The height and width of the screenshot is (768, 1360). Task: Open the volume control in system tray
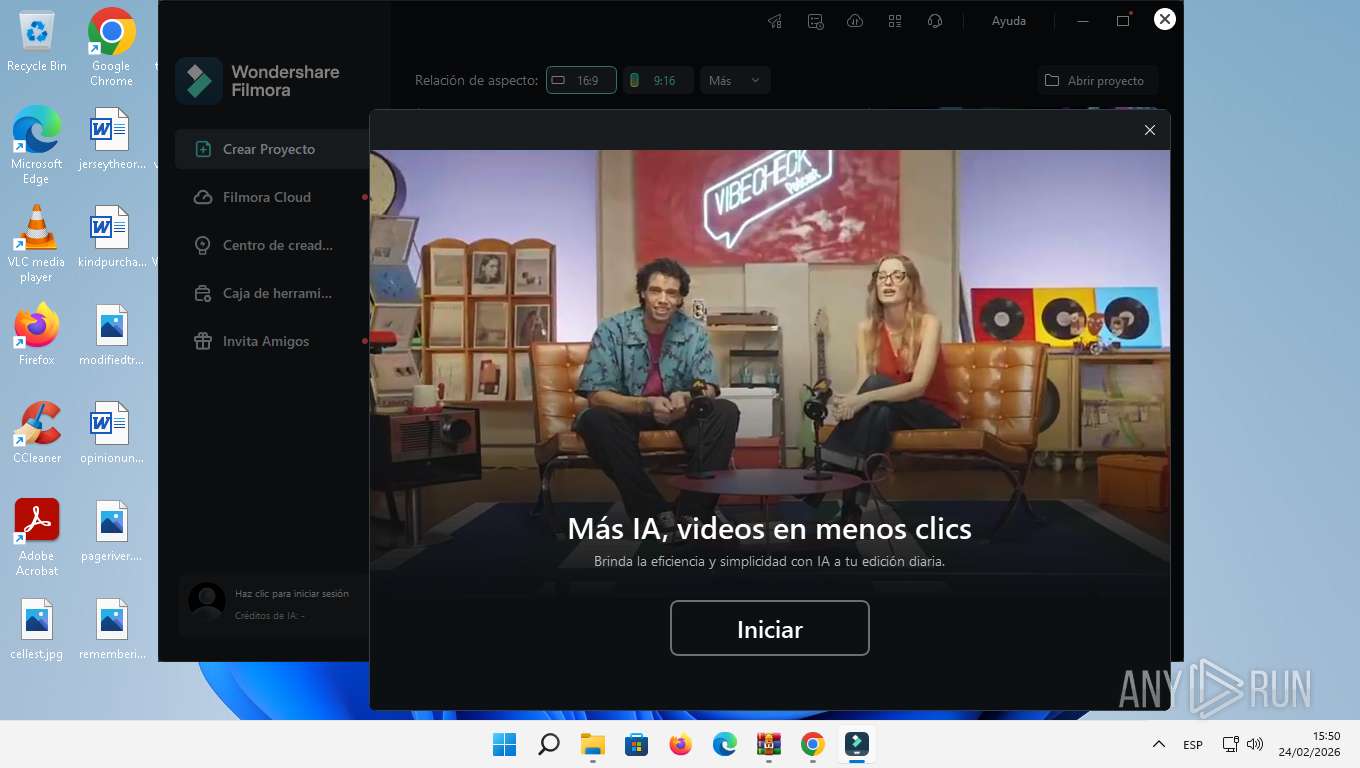point(1255,744)
